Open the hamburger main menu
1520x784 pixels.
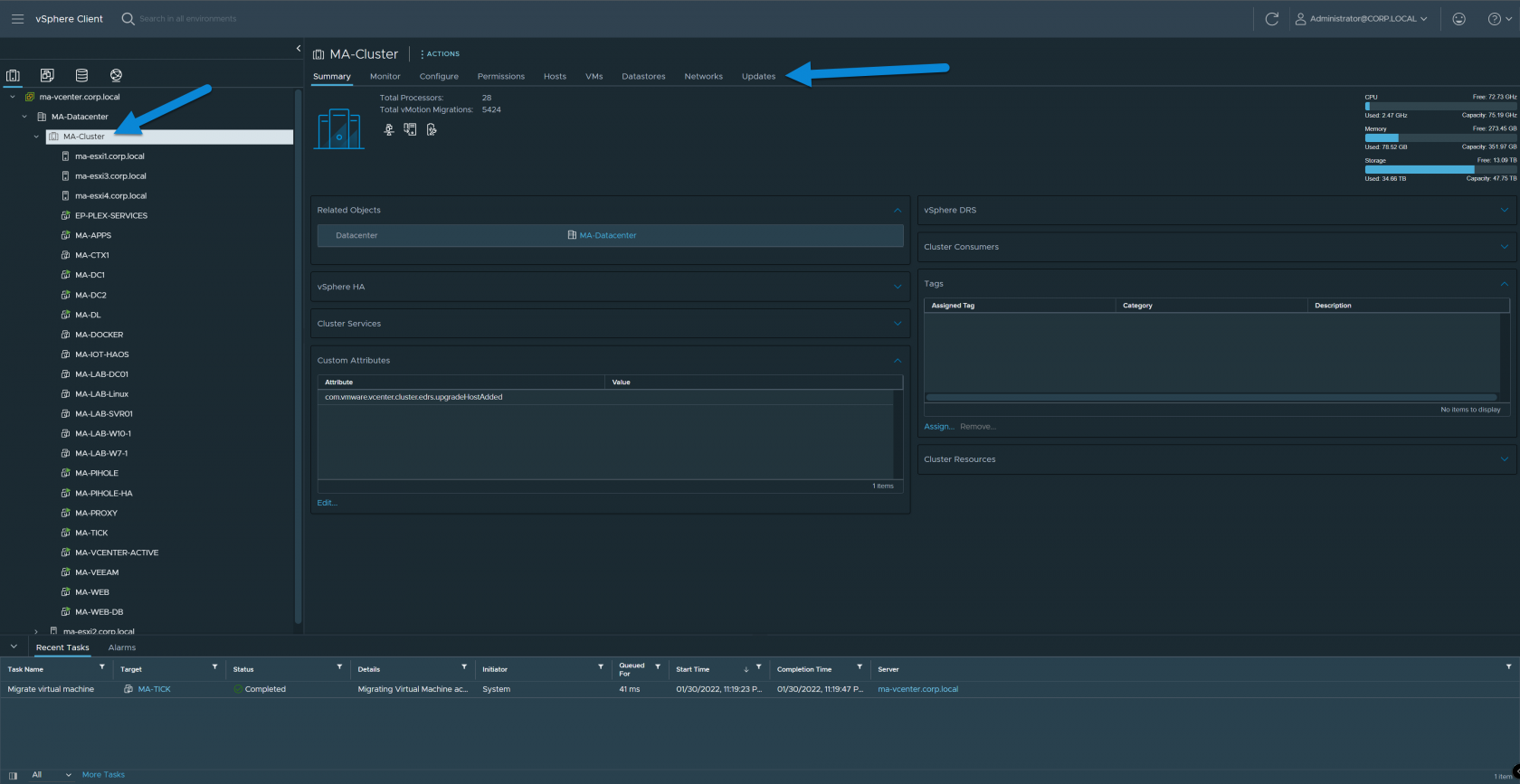pyautogui.click(x=17, y=18)
